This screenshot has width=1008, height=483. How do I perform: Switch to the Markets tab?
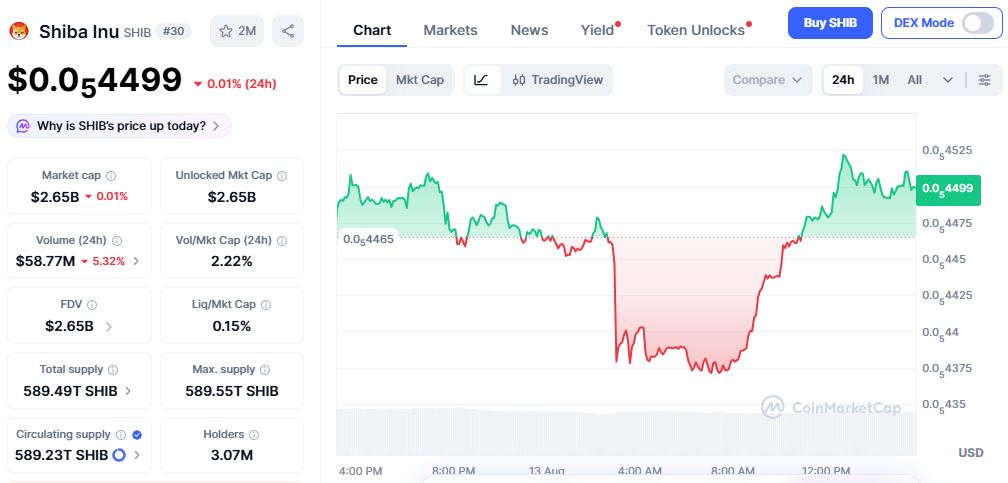(450, 30)
